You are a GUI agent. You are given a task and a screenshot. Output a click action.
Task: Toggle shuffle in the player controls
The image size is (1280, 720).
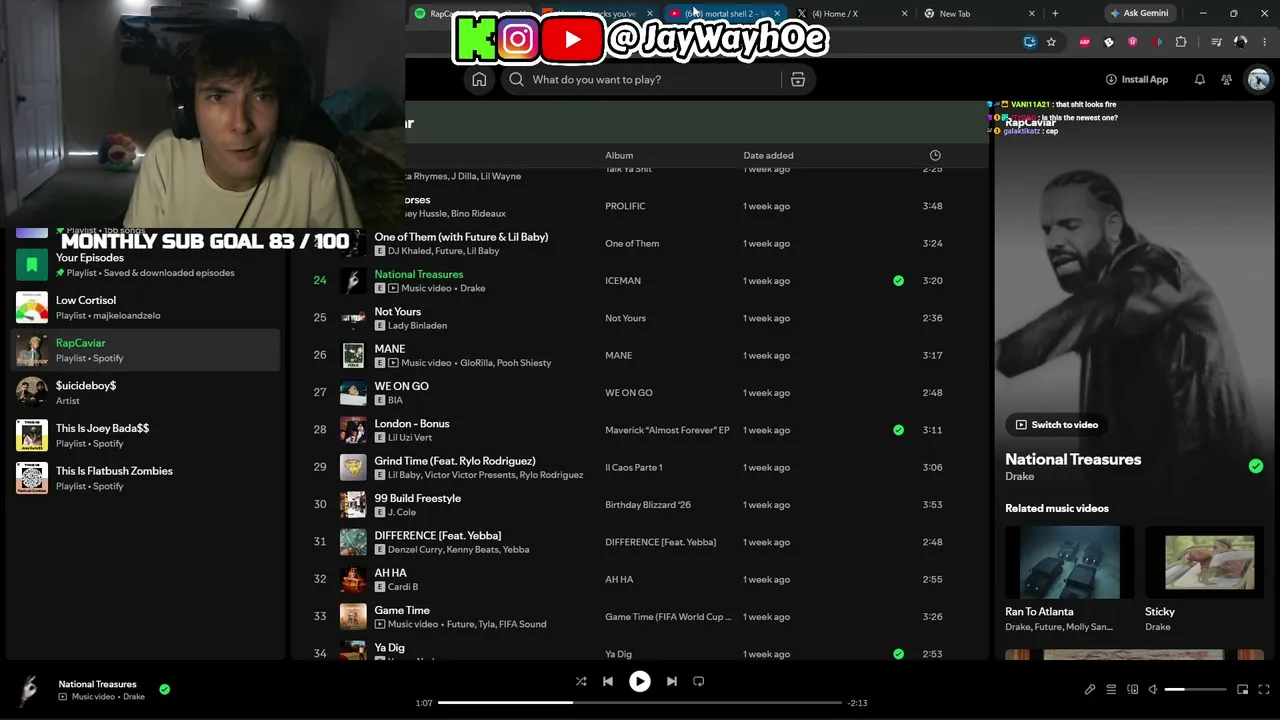[x=581, y=681]
